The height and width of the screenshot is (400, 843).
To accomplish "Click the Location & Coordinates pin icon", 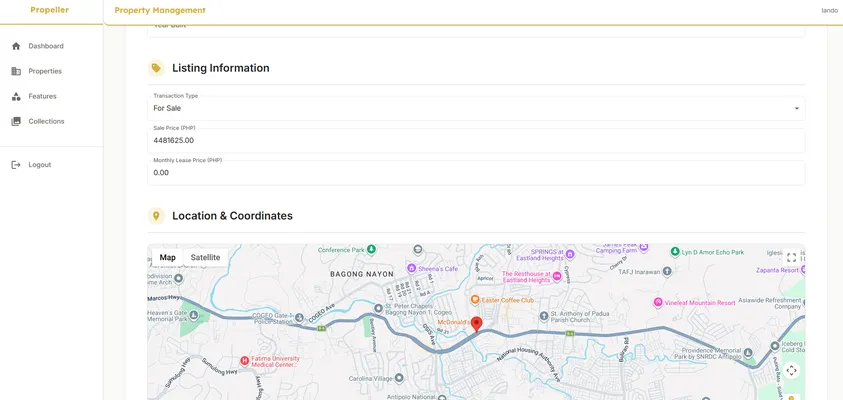I will point(156,216).
